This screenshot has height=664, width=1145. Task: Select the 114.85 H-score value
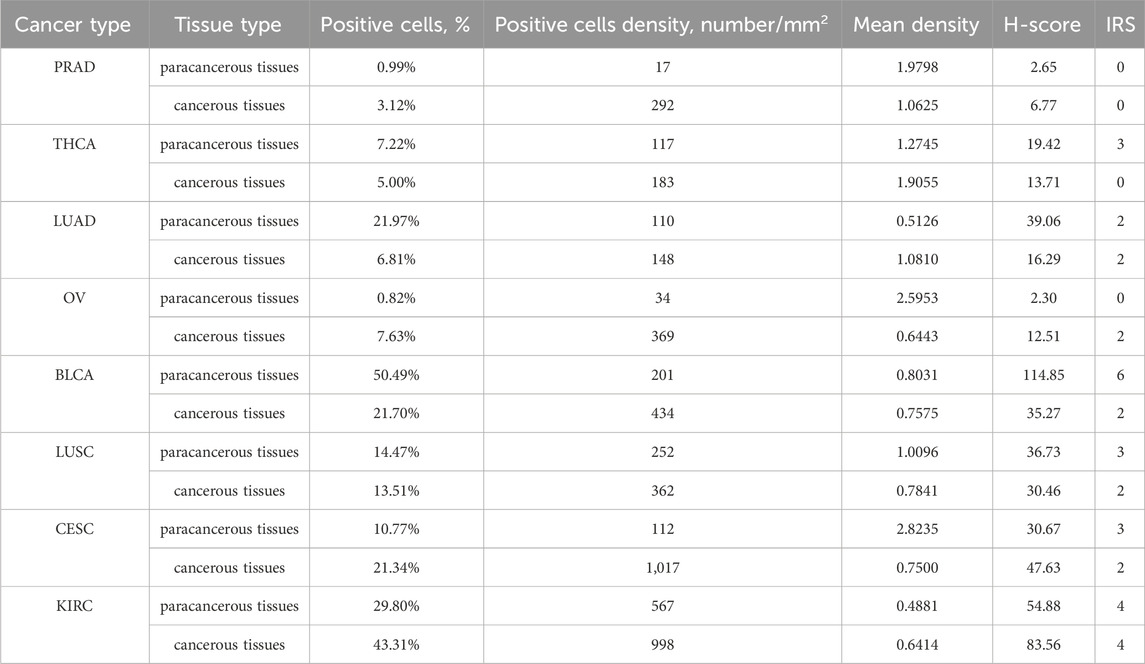(1043, 375)
